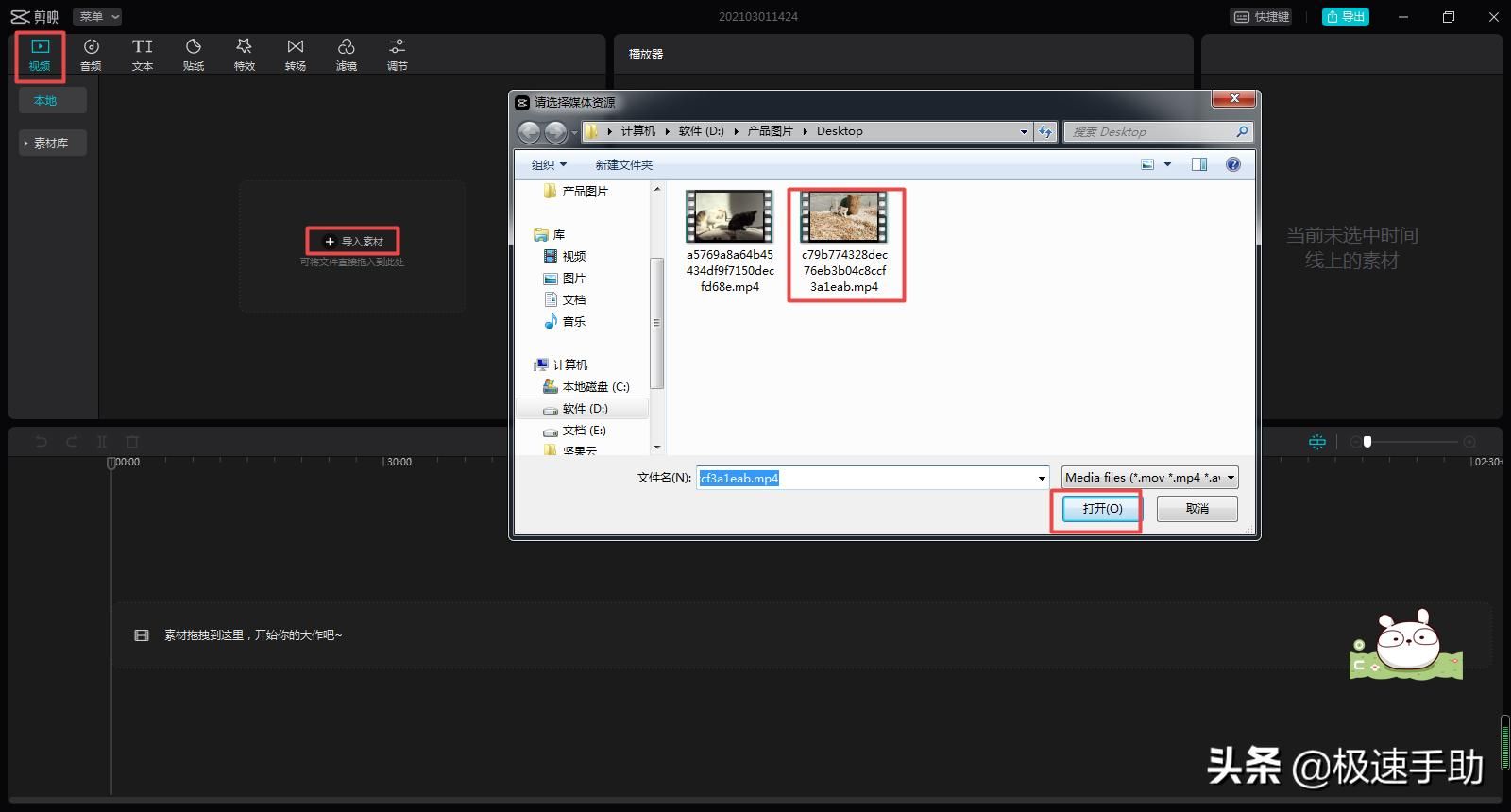
Task: Click the refresh icon beside address bar
Action: (x=1045, y=131)
